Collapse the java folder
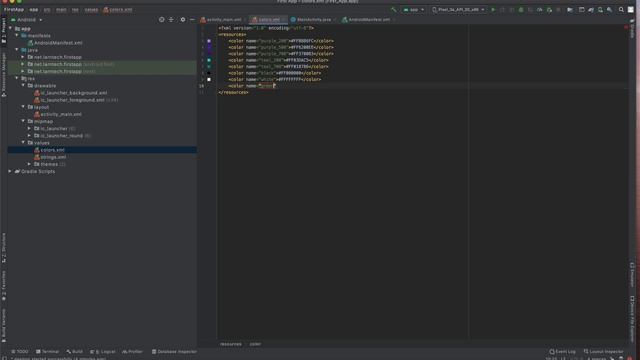The height and width of the screenshot is (360, 640). coord(17,50)
